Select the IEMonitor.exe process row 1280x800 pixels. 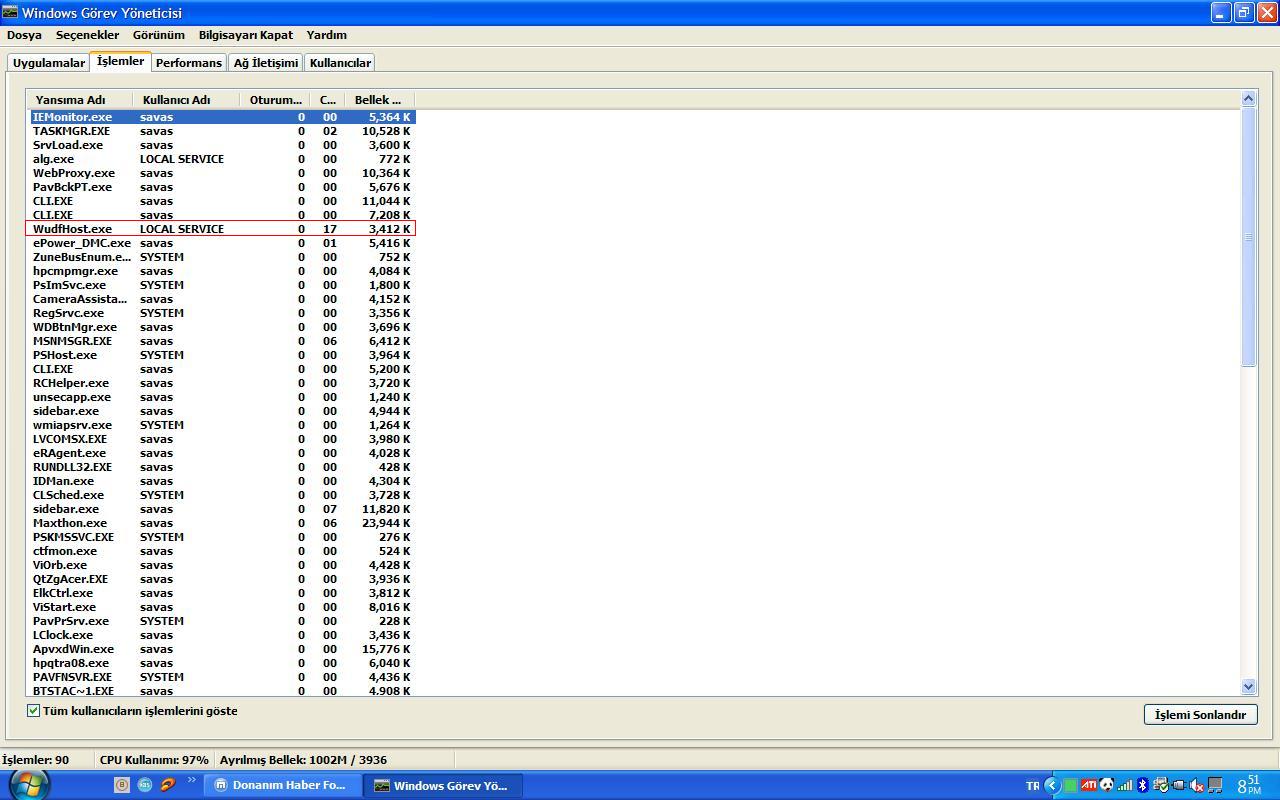click(x=221, y=117)
